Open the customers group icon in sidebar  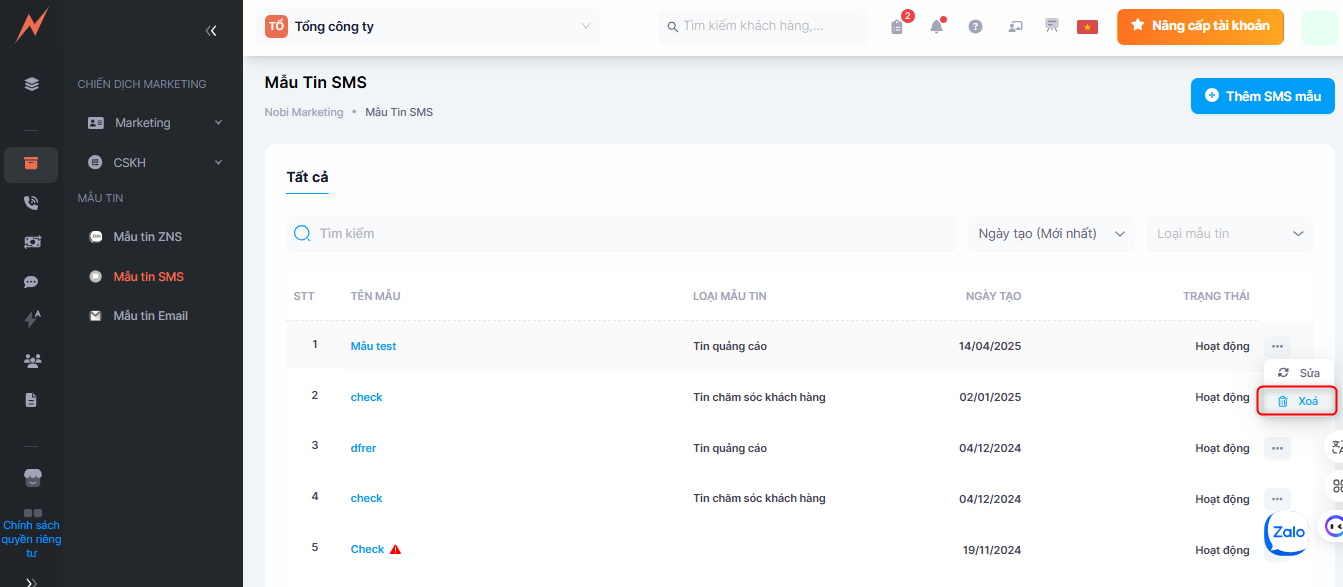[31, 361]
